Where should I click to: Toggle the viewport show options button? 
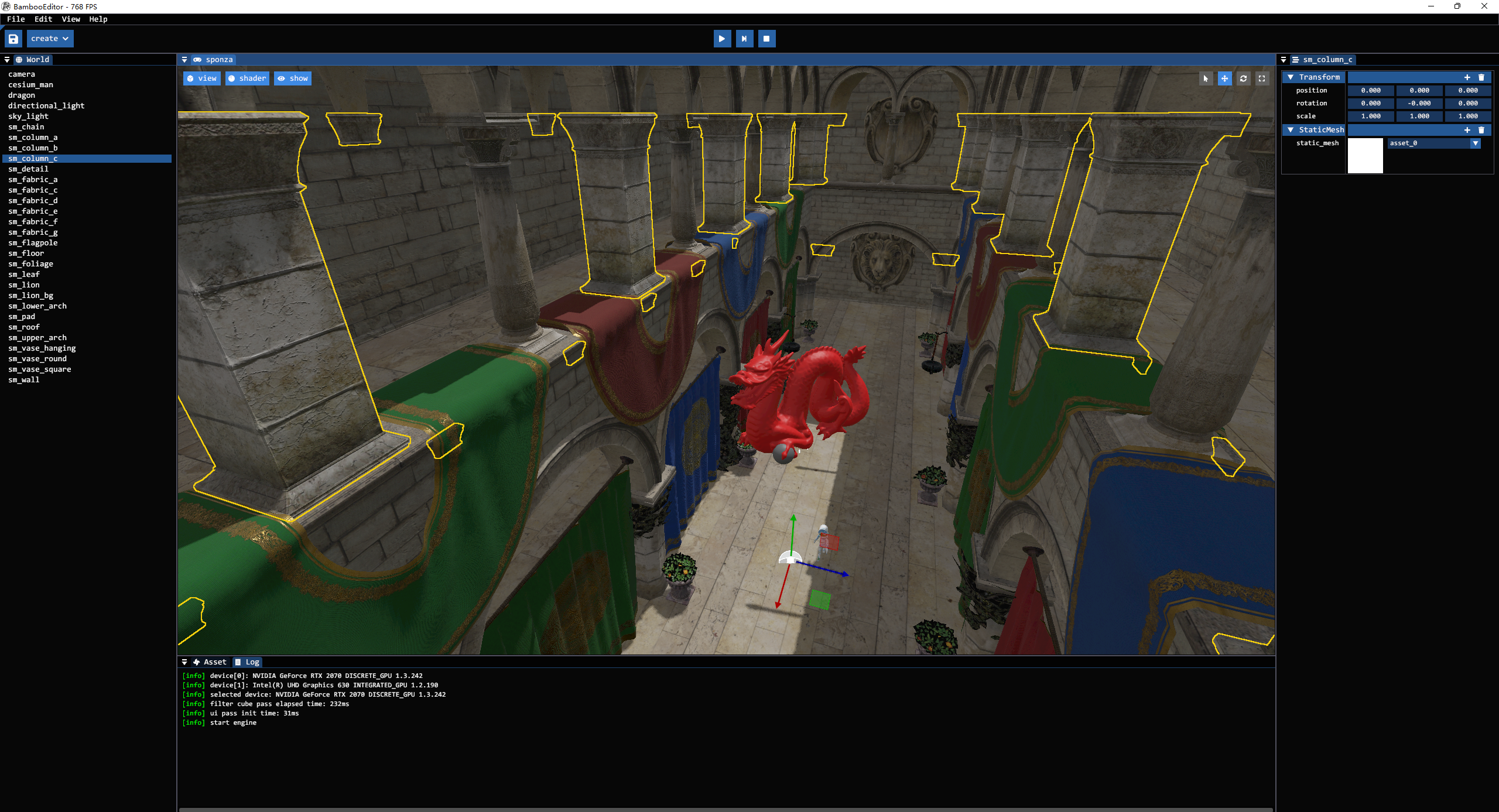(x=293, y=78)
